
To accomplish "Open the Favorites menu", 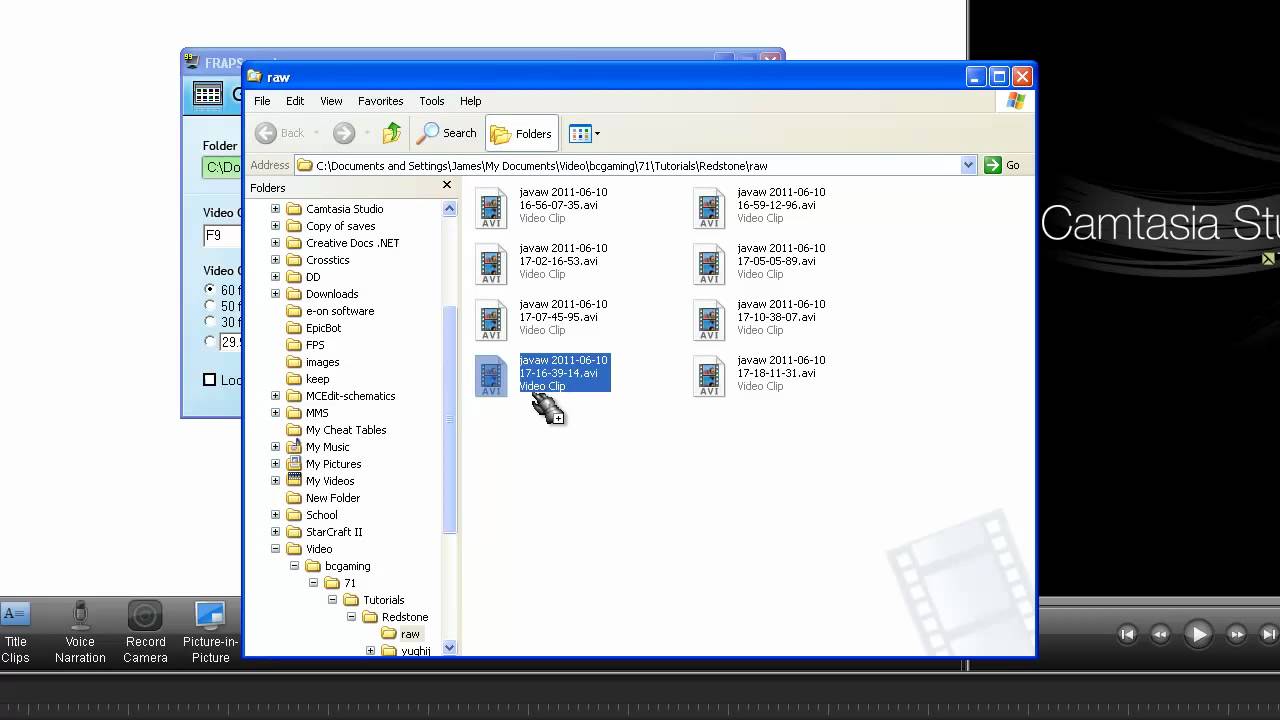I will click(381, 101).
